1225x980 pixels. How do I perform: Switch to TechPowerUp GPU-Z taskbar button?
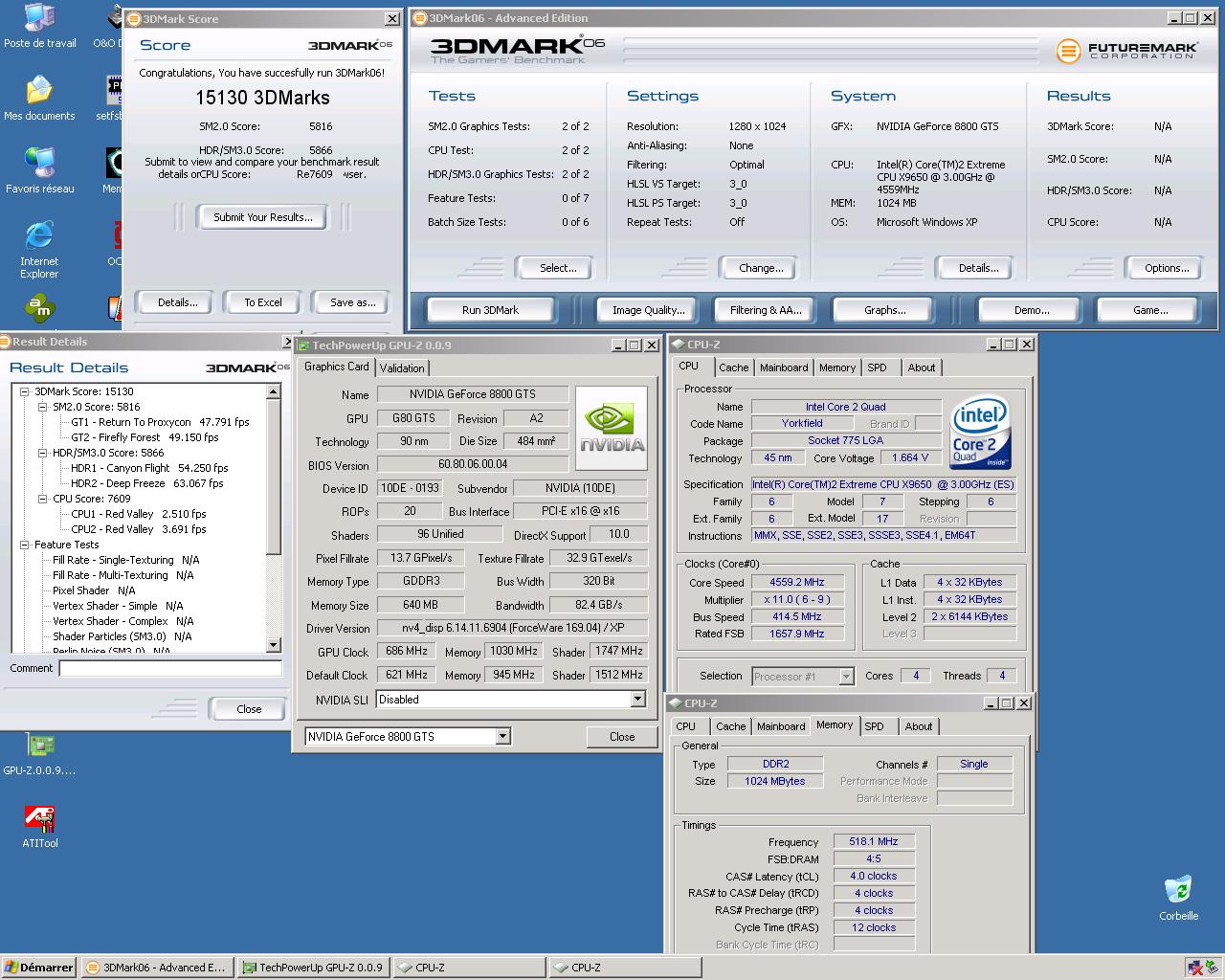(x=312, y=968)
